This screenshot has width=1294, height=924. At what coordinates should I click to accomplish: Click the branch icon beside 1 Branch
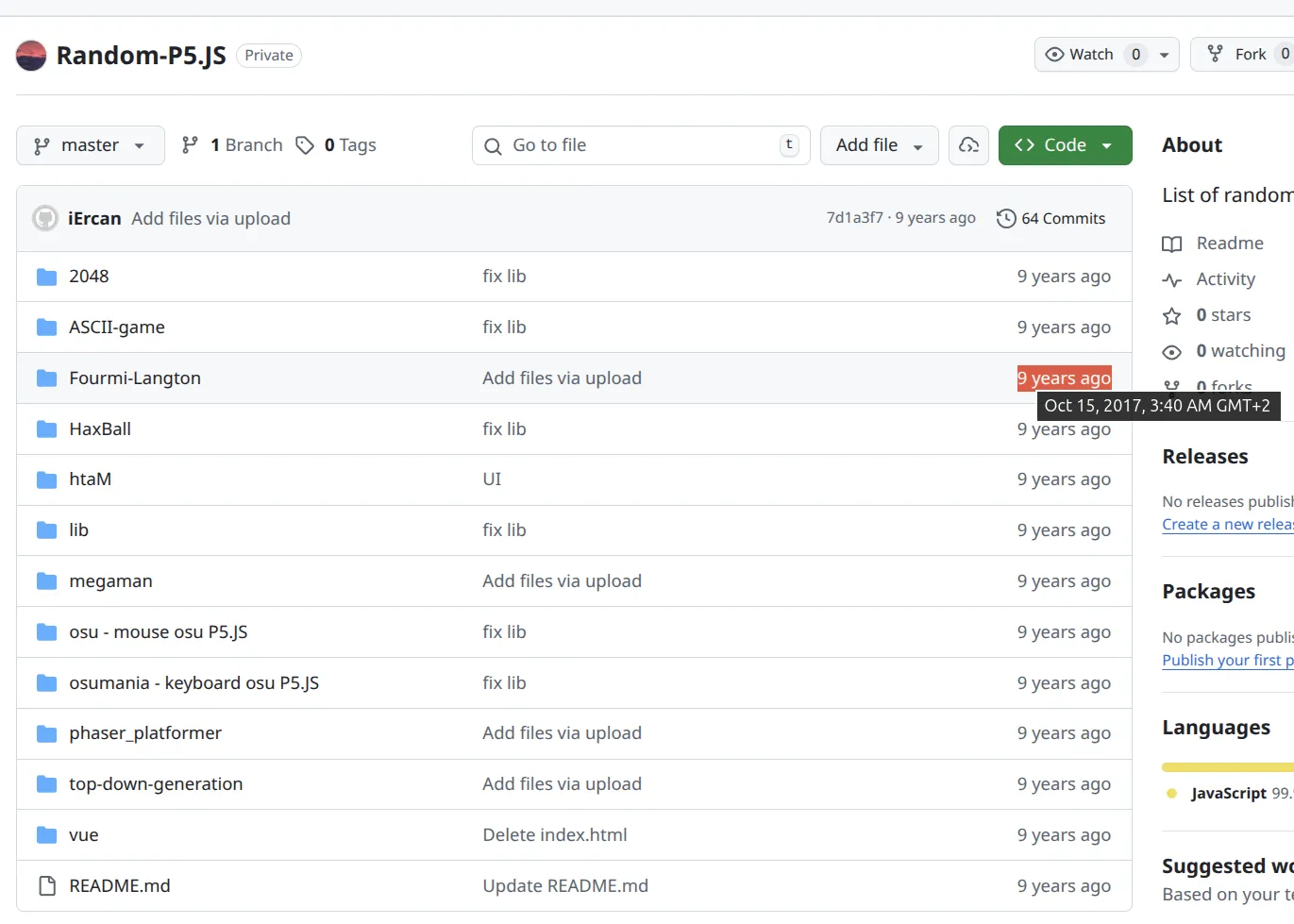point(190,145)
